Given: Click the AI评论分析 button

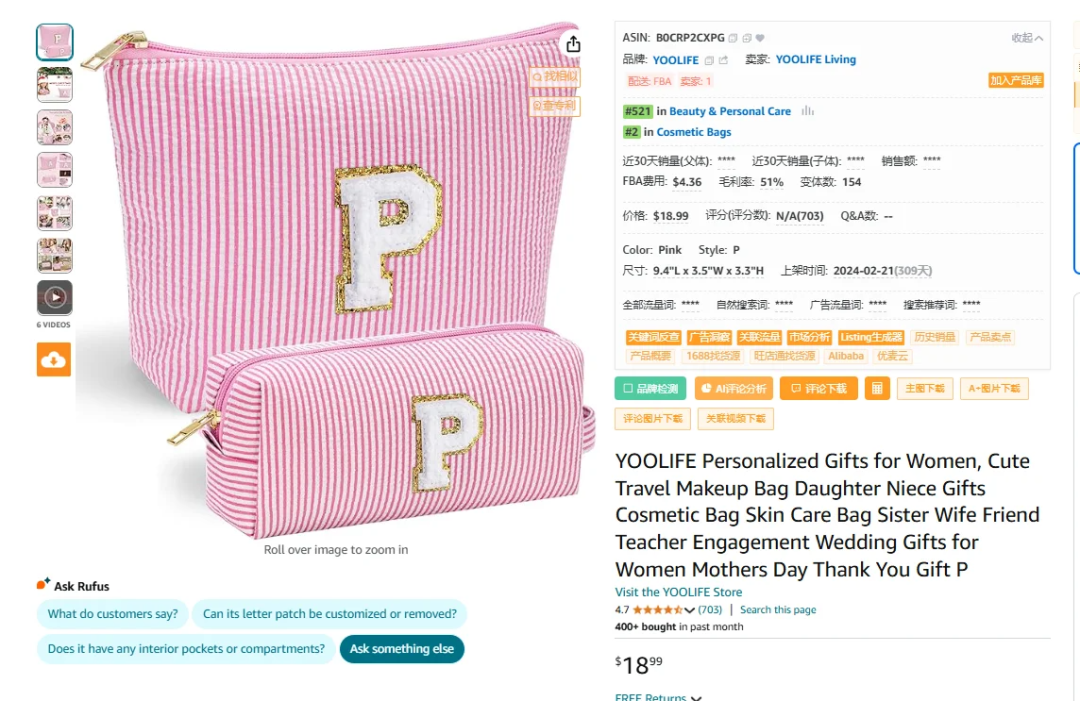Looking at the screenshot, I should point(734,388).
